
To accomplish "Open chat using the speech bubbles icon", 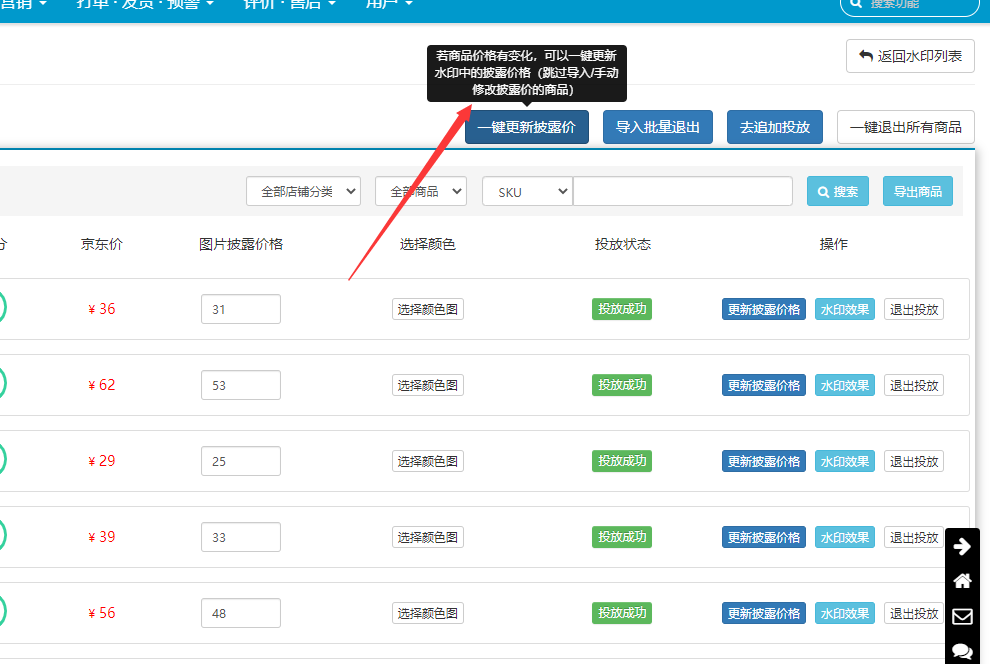I will (x=962, y=650).
